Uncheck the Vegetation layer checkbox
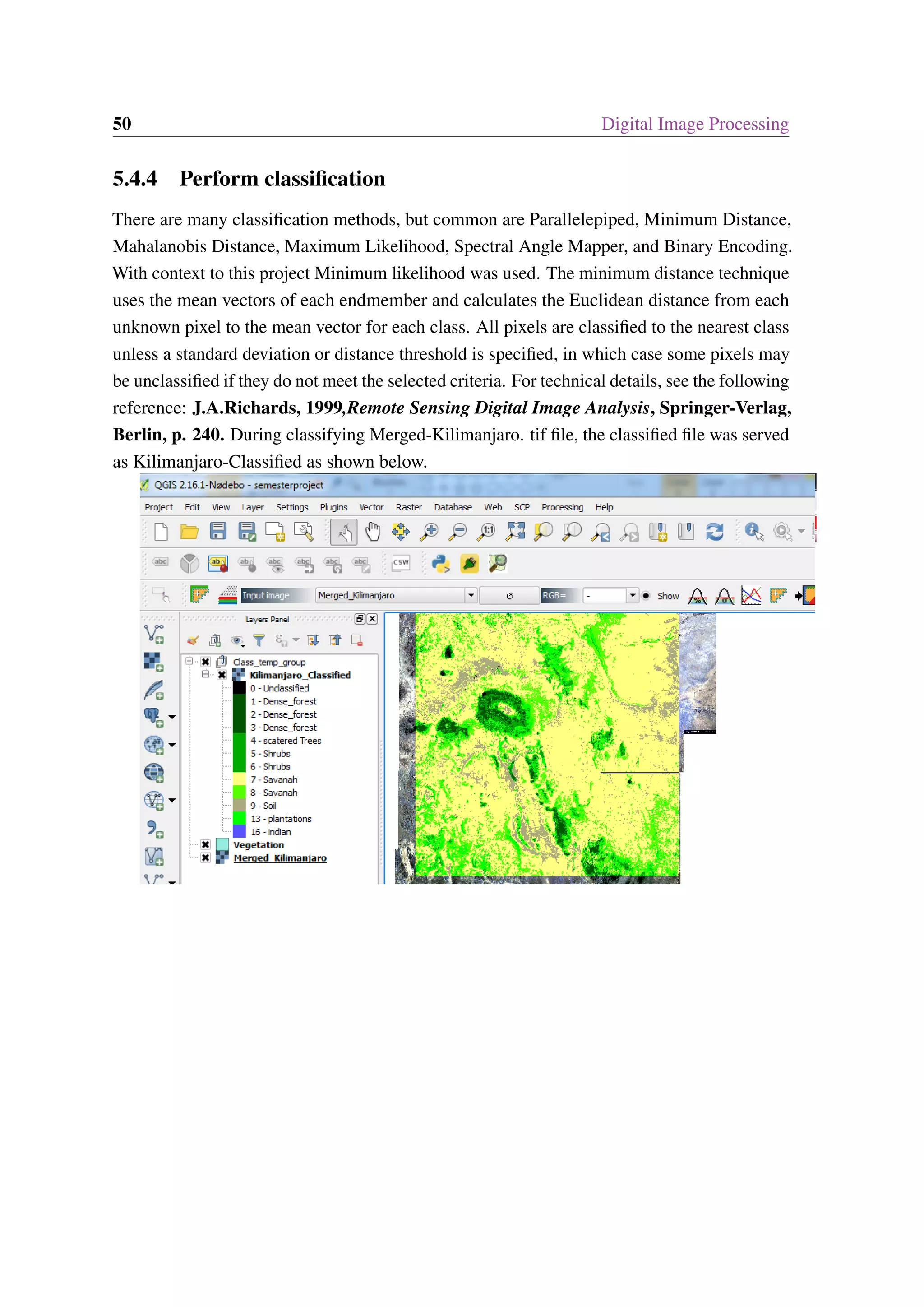 coord(205,845)
